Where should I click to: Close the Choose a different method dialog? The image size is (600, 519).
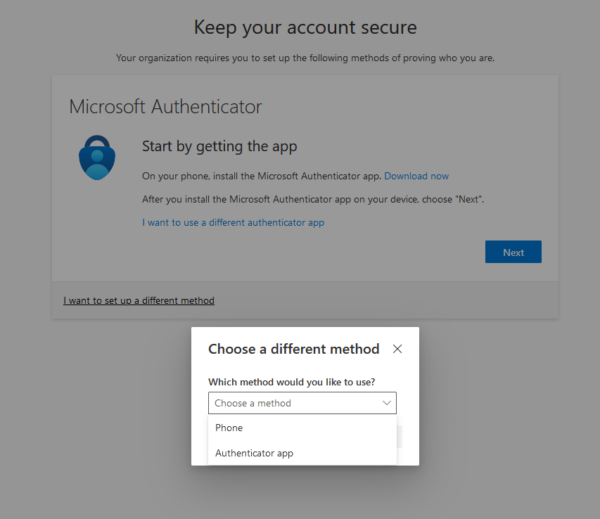click(397, 349)
